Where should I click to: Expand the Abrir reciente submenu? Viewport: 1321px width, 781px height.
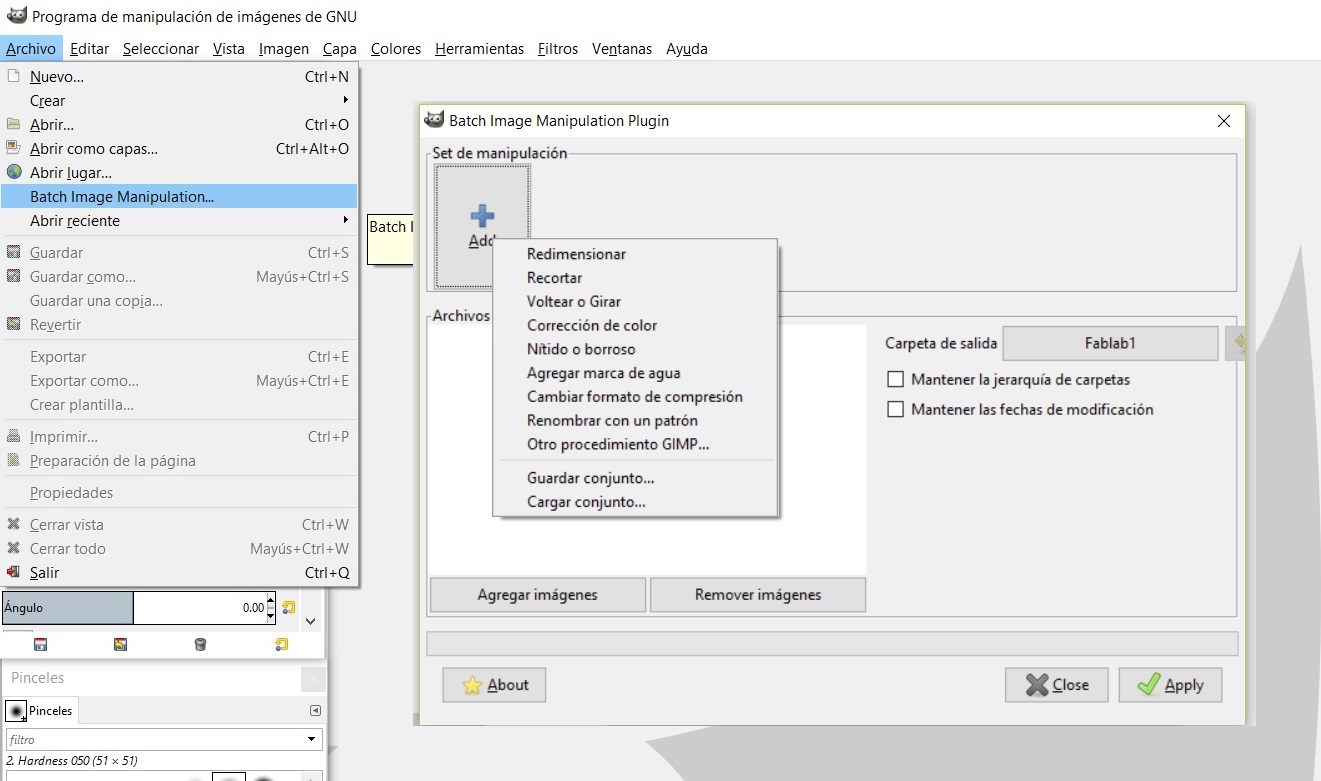(x=179, y=221)
